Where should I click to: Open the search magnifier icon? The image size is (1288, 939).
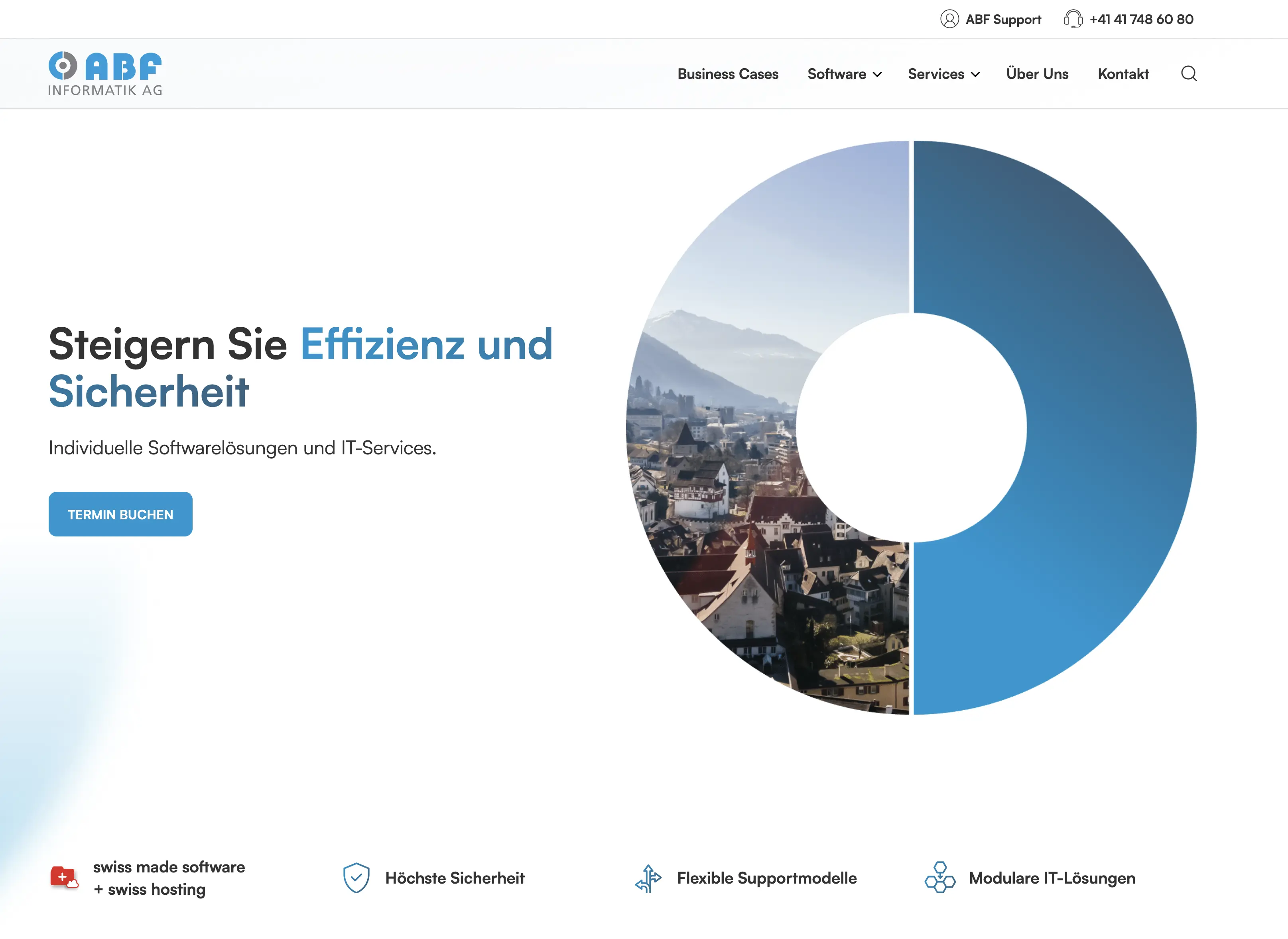click(x=1189, y=73)
